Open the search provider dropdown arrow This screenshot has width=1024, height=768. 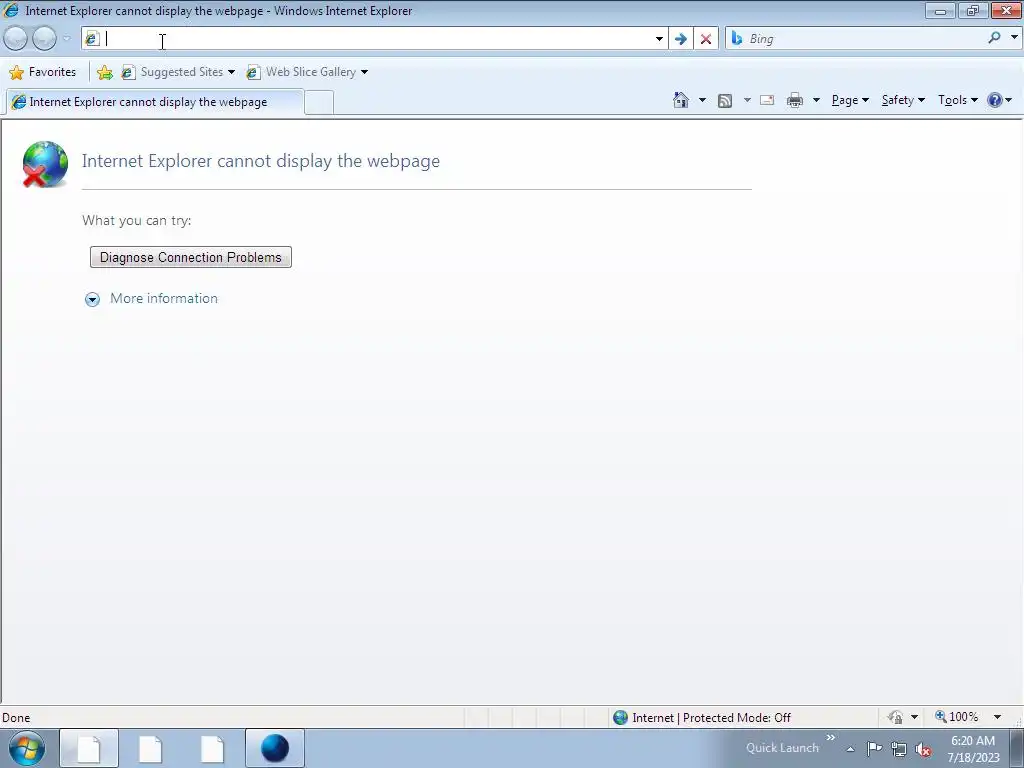(x=1014, y=38)
